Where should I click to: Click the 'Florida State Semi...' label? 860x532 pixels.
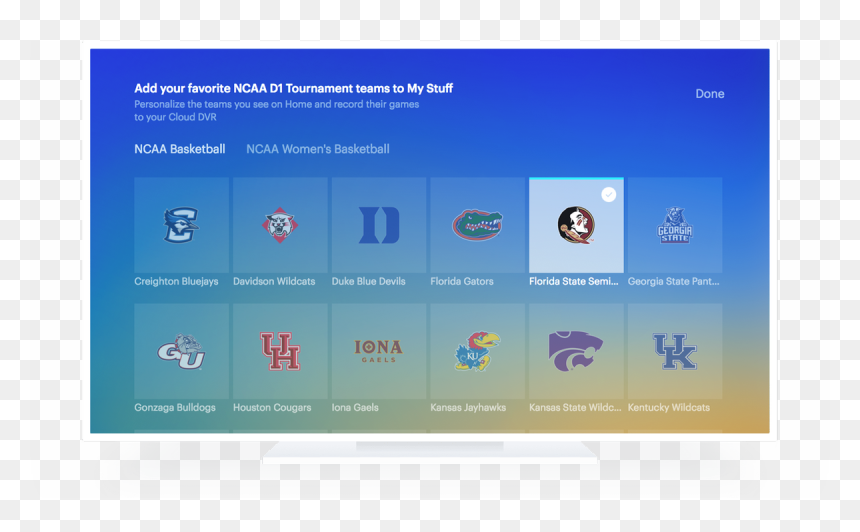[x=574, y=281]
